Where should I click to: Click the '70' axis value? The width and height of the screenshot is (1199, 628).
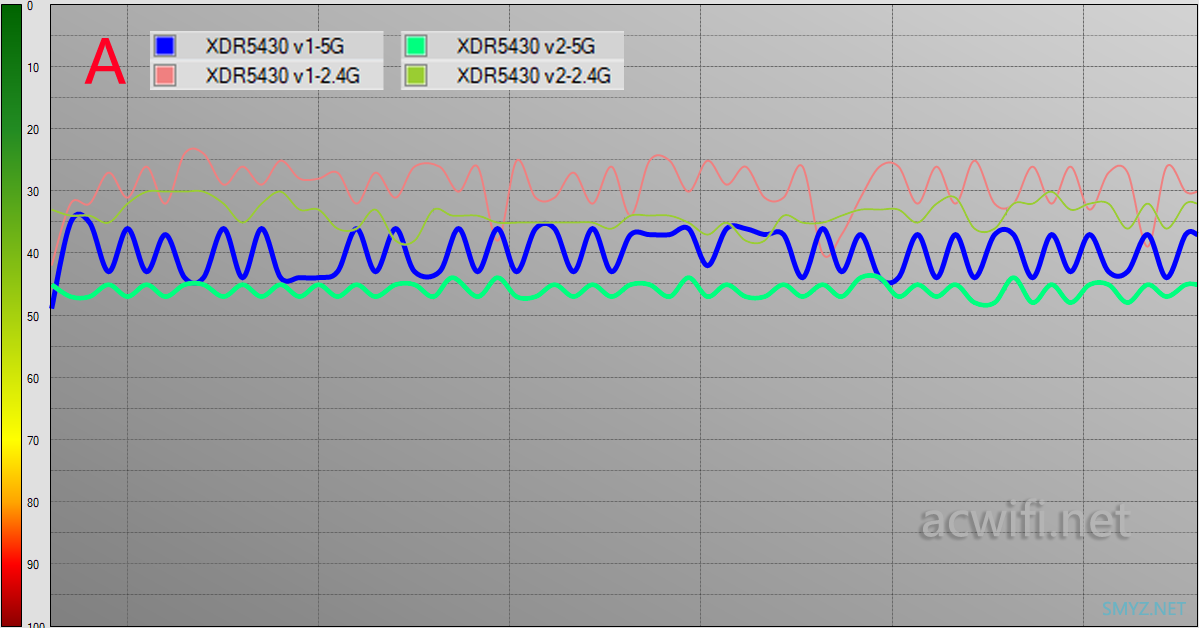(33, 440)
